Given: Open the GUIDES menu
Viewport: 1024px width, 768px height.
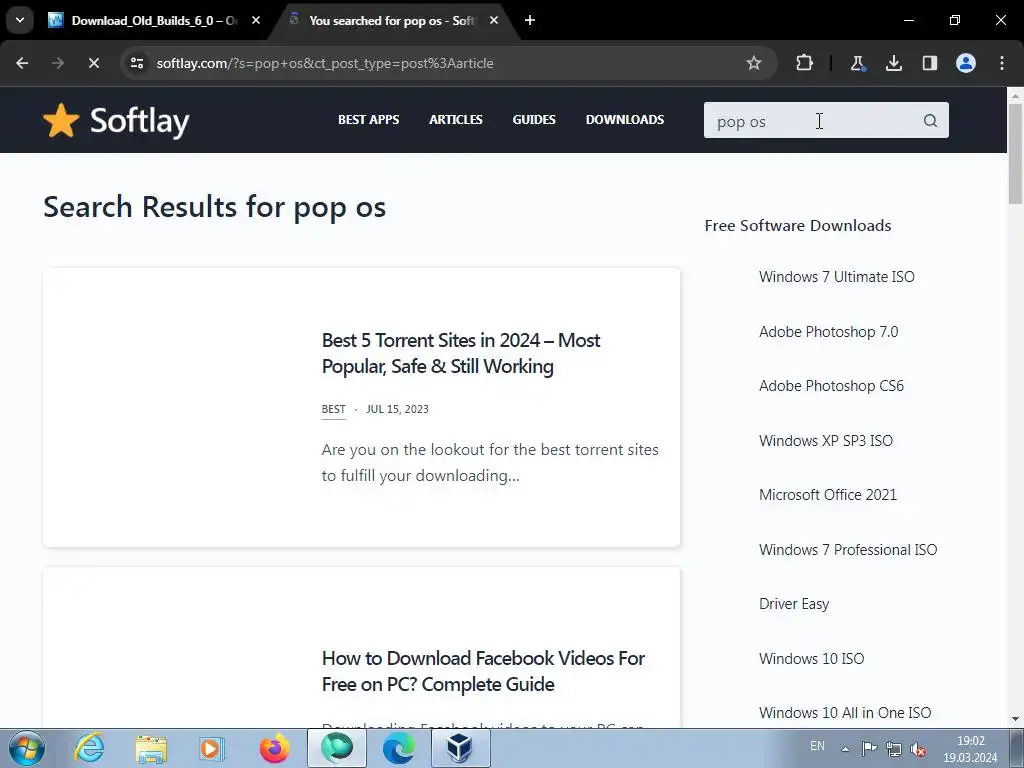Looking at the screenshot, I should [x=534, y=120].
